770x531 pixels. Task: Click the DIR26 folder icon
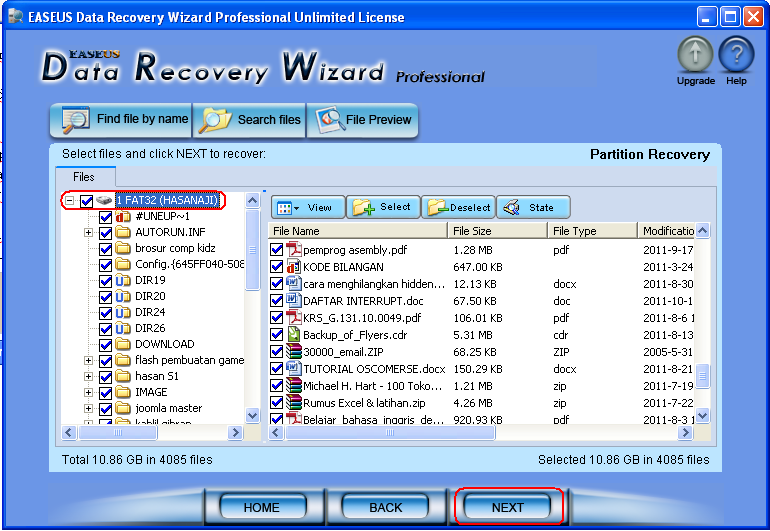click(123, 328)
